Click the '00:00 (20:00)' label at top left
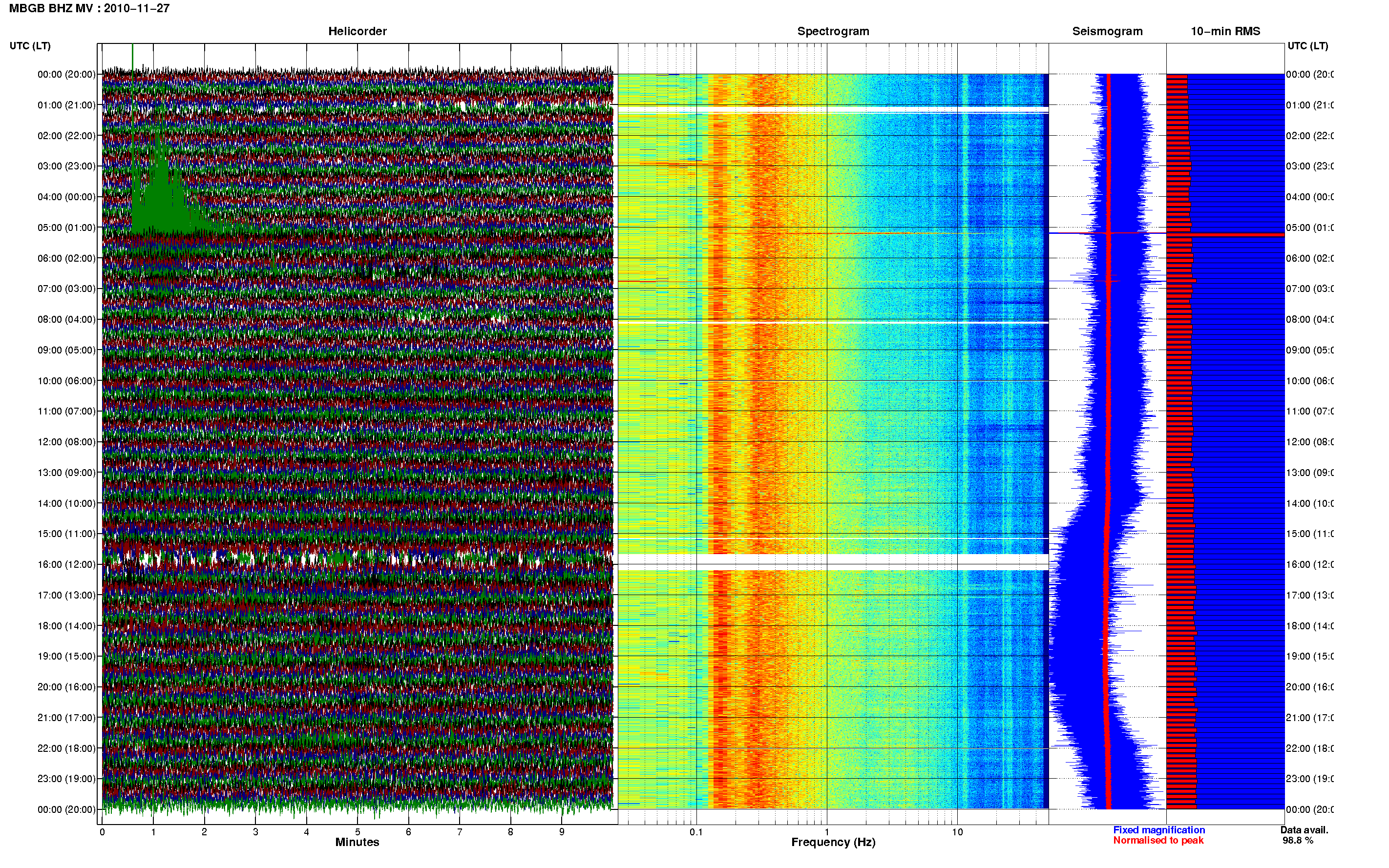 [x=66, y=74]
